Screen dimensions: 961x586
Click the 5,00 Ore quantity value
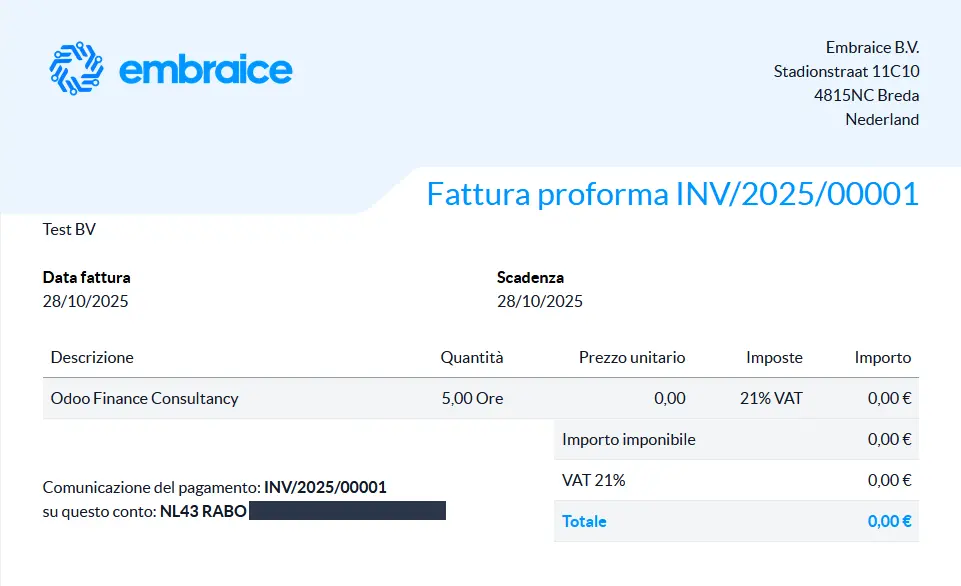[x=472, y=398]
